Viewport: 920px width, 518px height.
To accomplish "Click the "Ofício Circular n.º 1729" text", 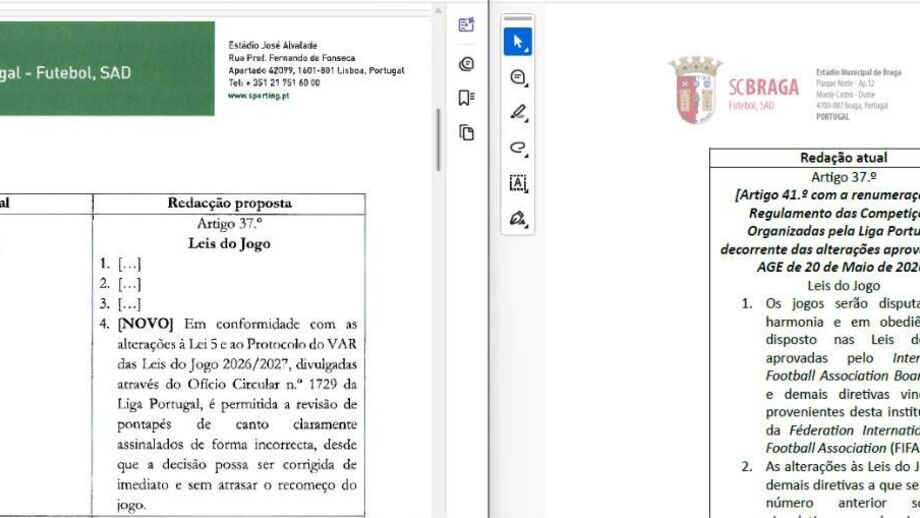I will pos(262,384).
